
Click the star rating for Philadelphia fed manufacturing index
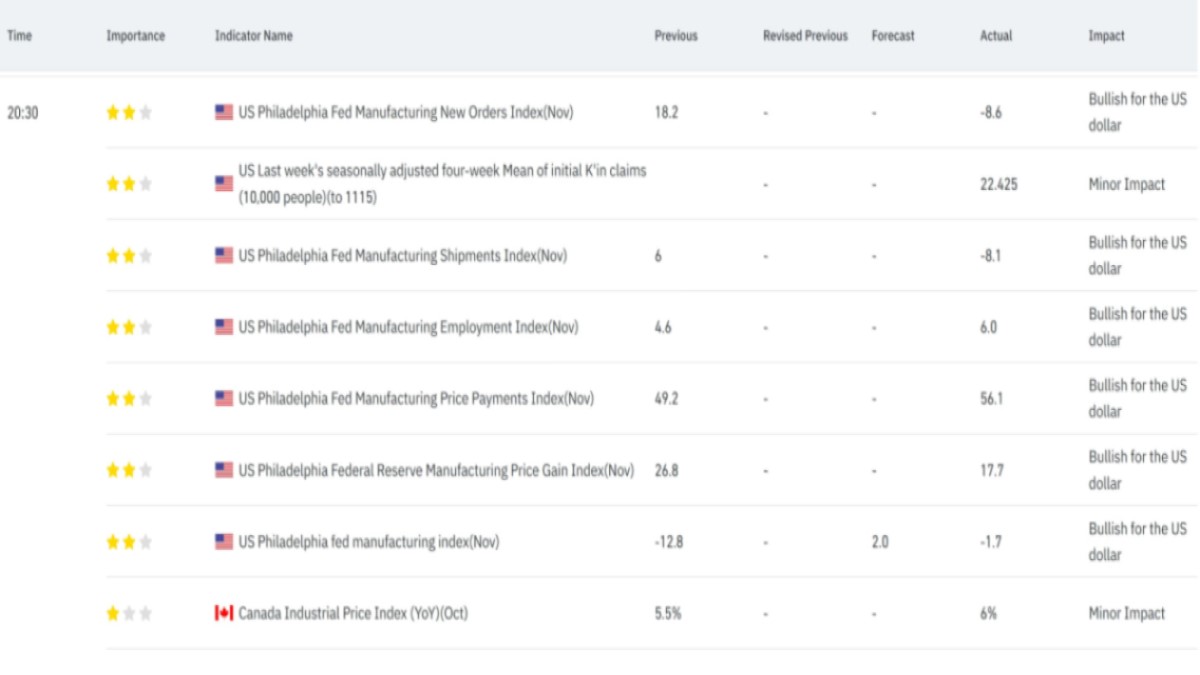pos(129,542)
